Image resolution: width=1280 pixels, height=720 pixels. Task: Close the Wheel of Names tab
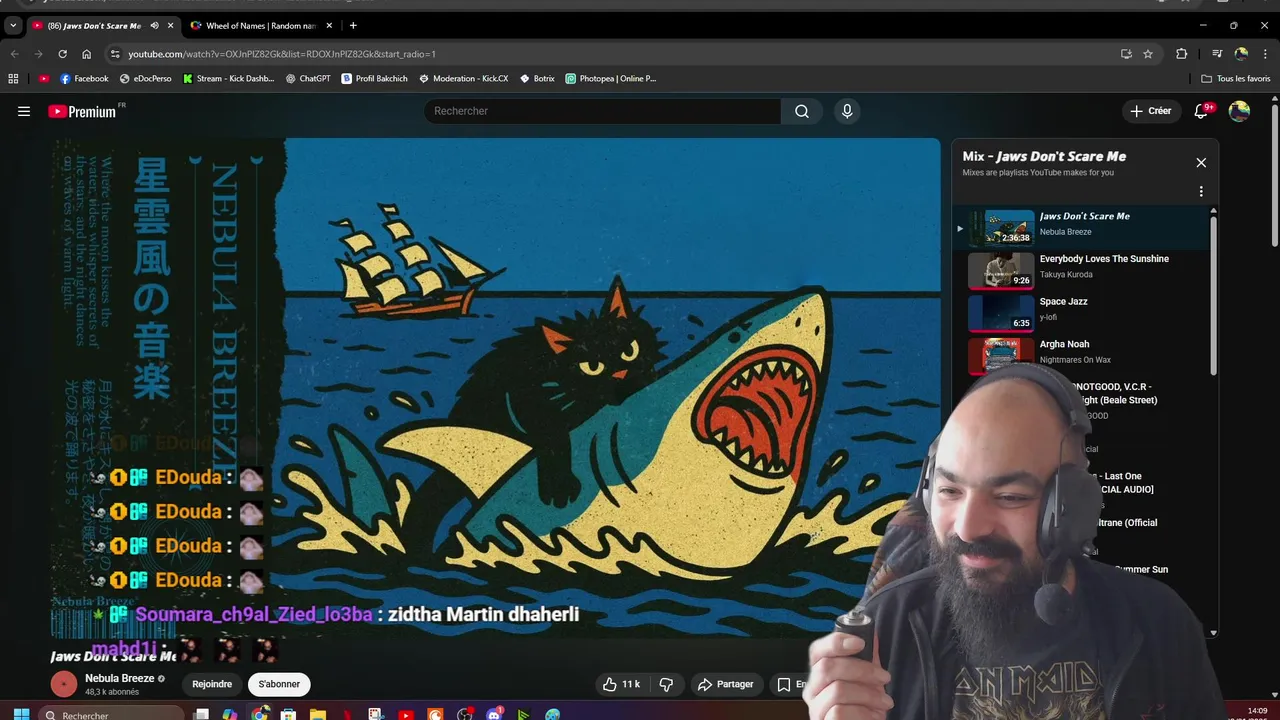click(329, 25)
